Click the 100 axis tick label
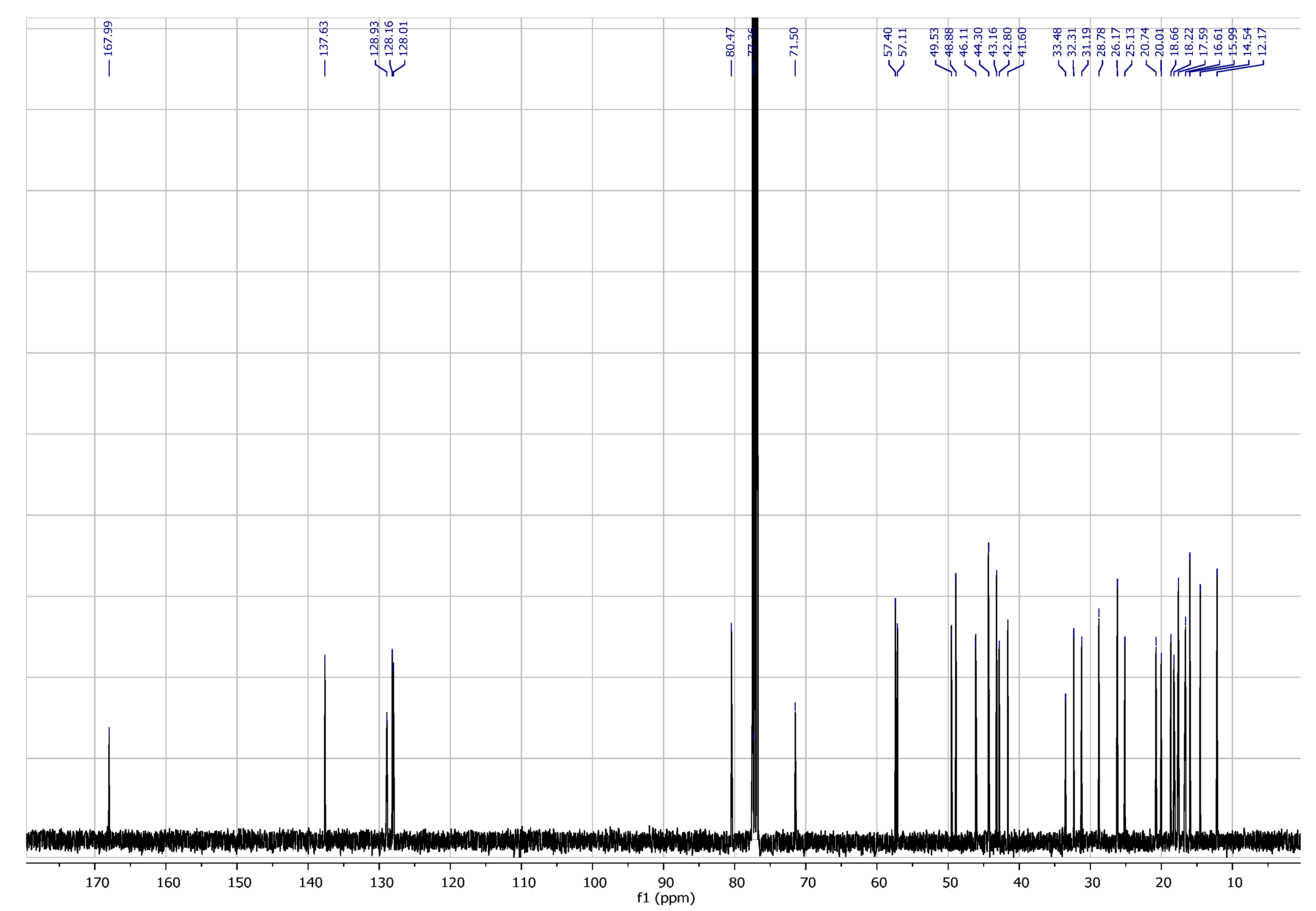 tap(595, 883)
